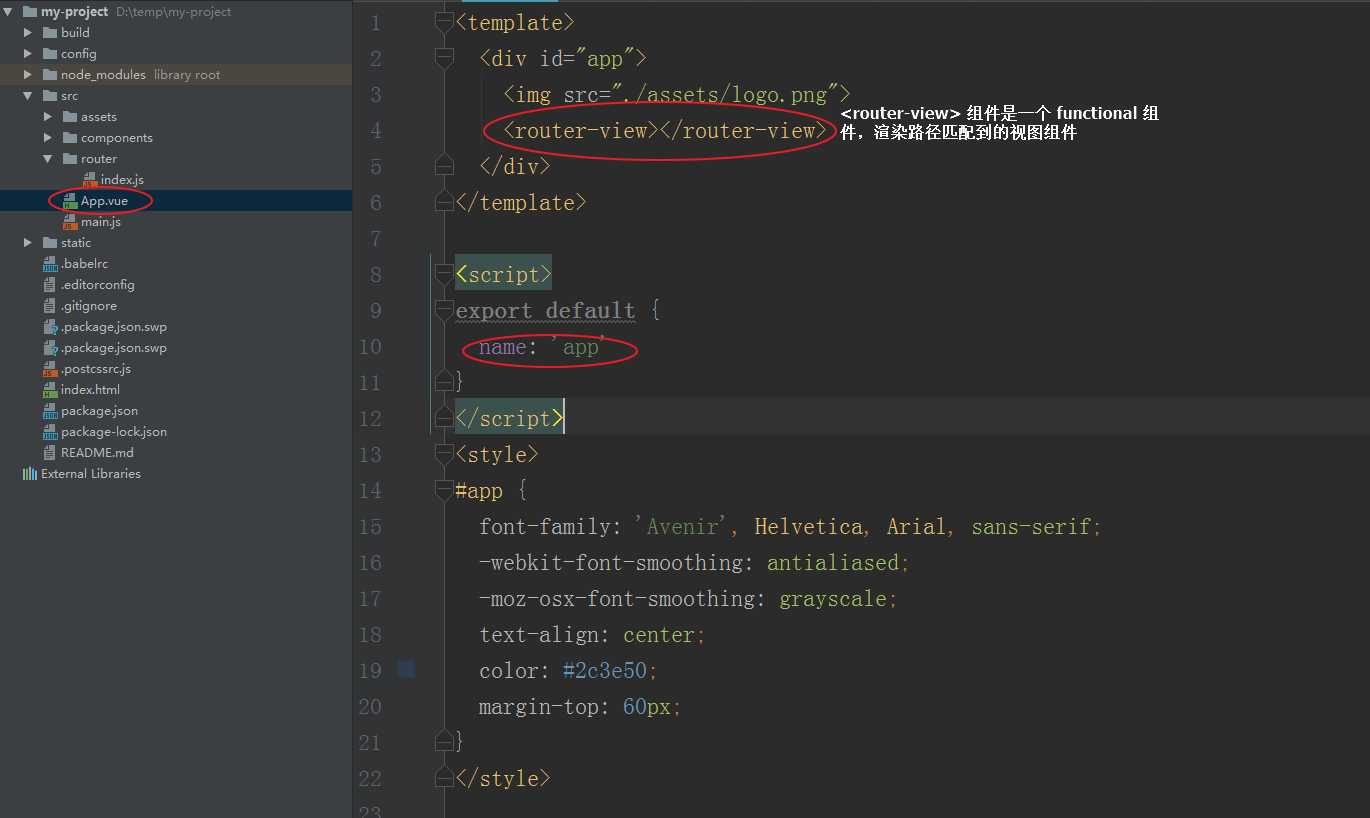Click the router-view tag in the editor
Viewport: 1370px width, 818px height.
pyautogui.click(x=665, y=131)
